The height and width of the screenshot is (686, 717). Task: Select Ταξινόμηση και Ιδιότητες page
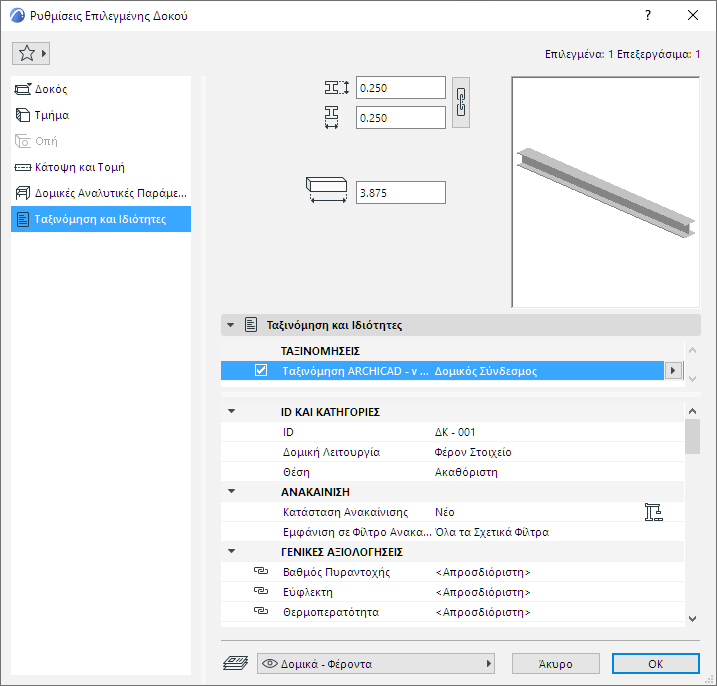click(x=101, y=219)
